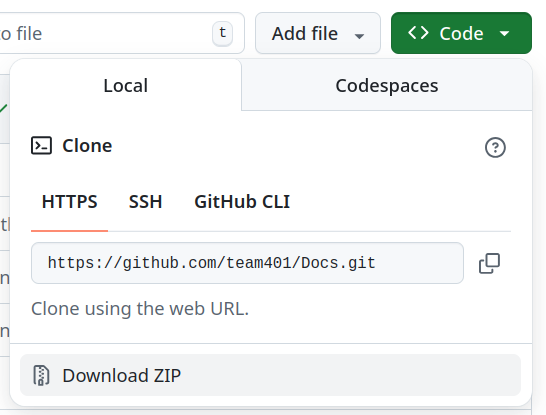Click the terminal icon beside Clone heading
Screen dimensions: 546x415
pyautogui.click(x=41, y=146)
